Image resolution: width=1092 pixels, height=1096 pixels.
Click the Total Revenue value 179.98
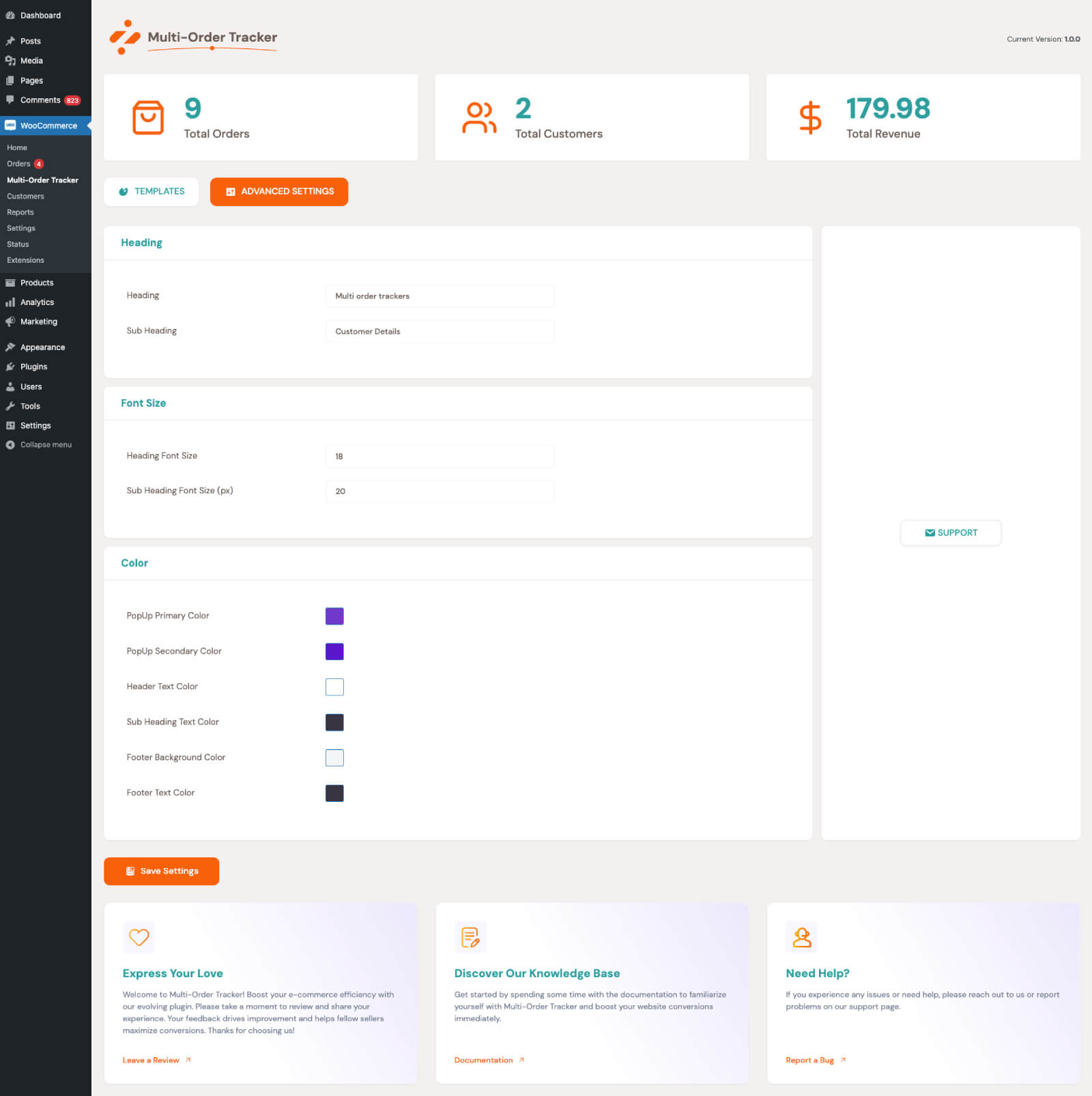888,109
